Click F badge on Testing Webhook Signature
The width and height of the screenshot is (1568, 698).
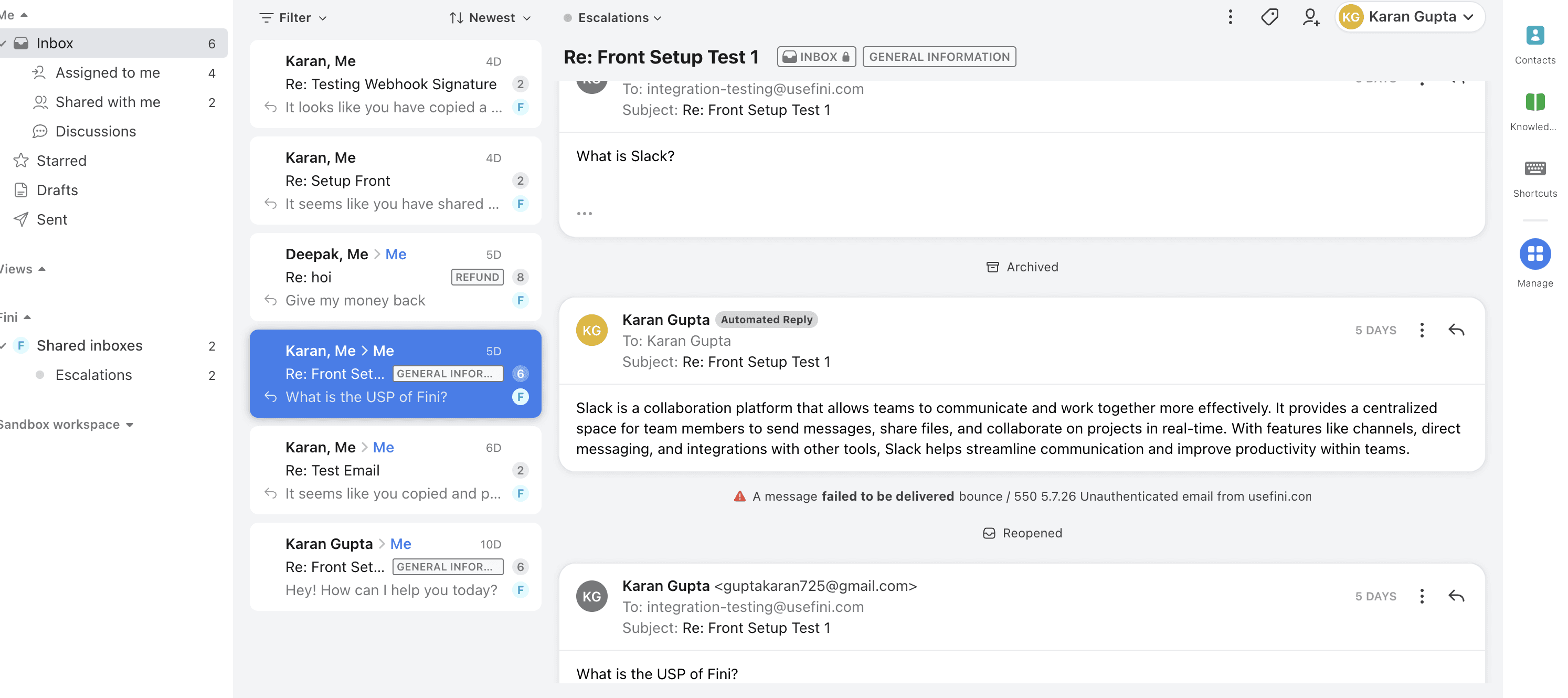pyautogui.click(x=520, y=107)
